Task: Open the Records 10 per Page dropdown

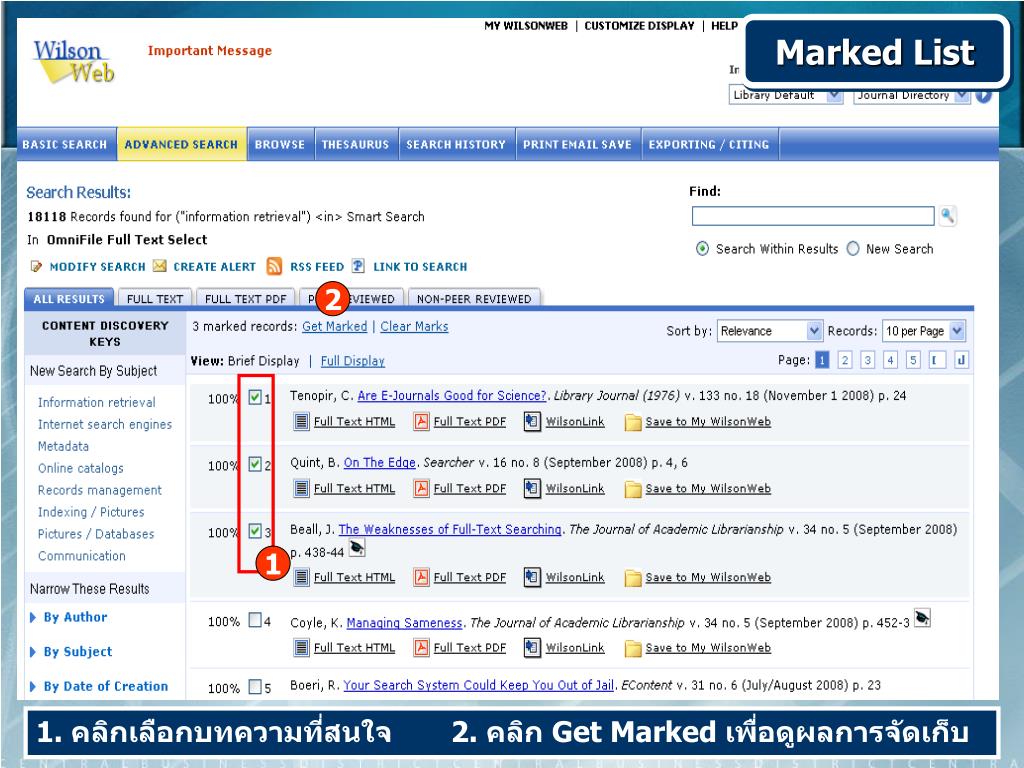Action: click(x=923, y=331)
